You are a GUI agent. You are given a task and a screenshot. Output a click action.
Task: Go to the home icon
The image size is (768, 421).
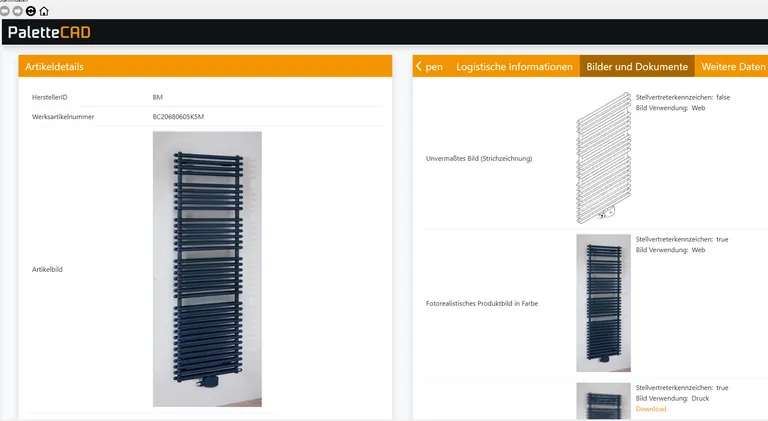43,11
